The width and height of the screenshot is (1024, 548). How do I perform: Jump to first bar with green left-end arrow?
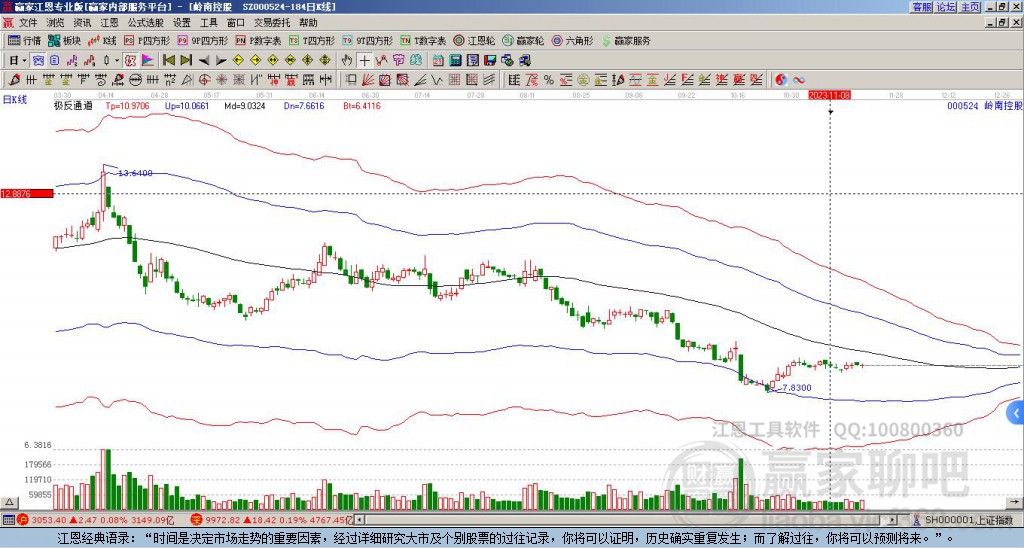168,60
